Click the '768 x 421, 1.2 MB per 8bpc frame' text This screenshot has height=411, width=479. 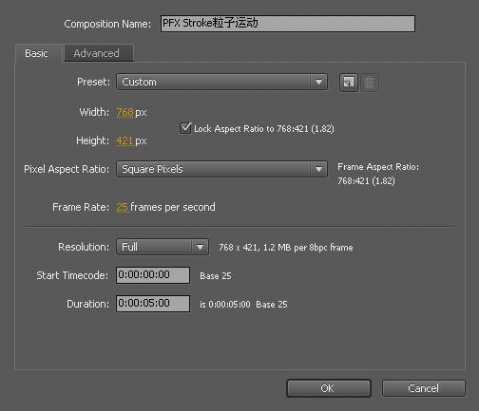tap(286, 248)
